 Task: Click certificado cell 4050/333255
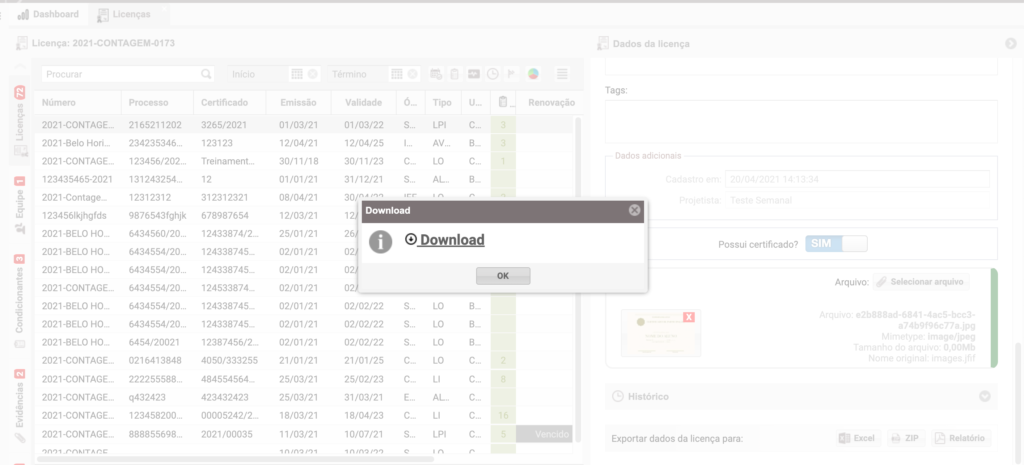coord(229,360)
